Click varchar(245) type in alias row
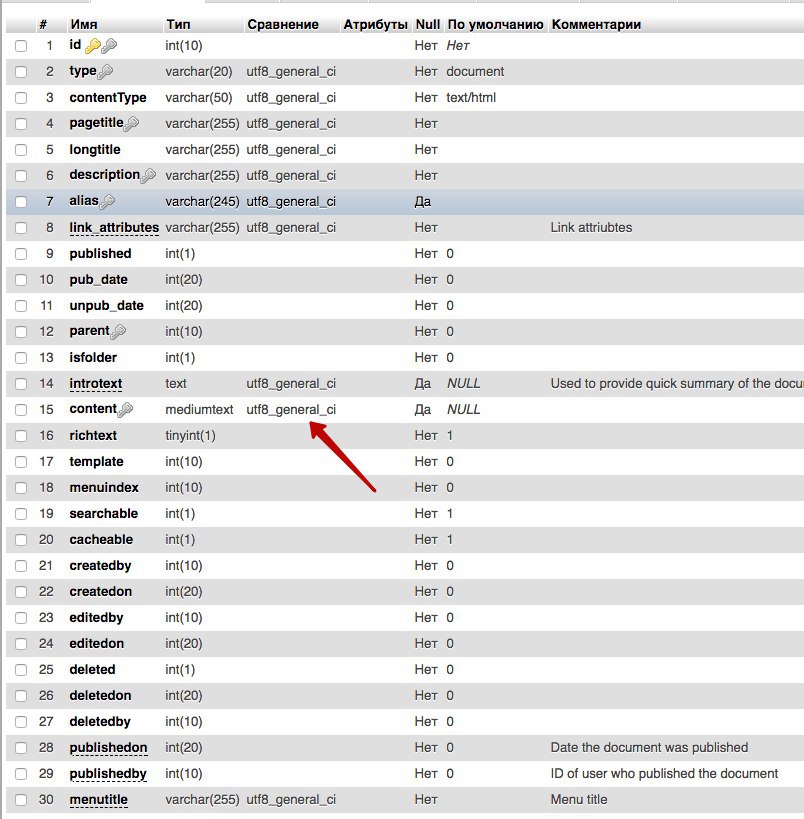 pyautogui.click(x=202, y=202)
